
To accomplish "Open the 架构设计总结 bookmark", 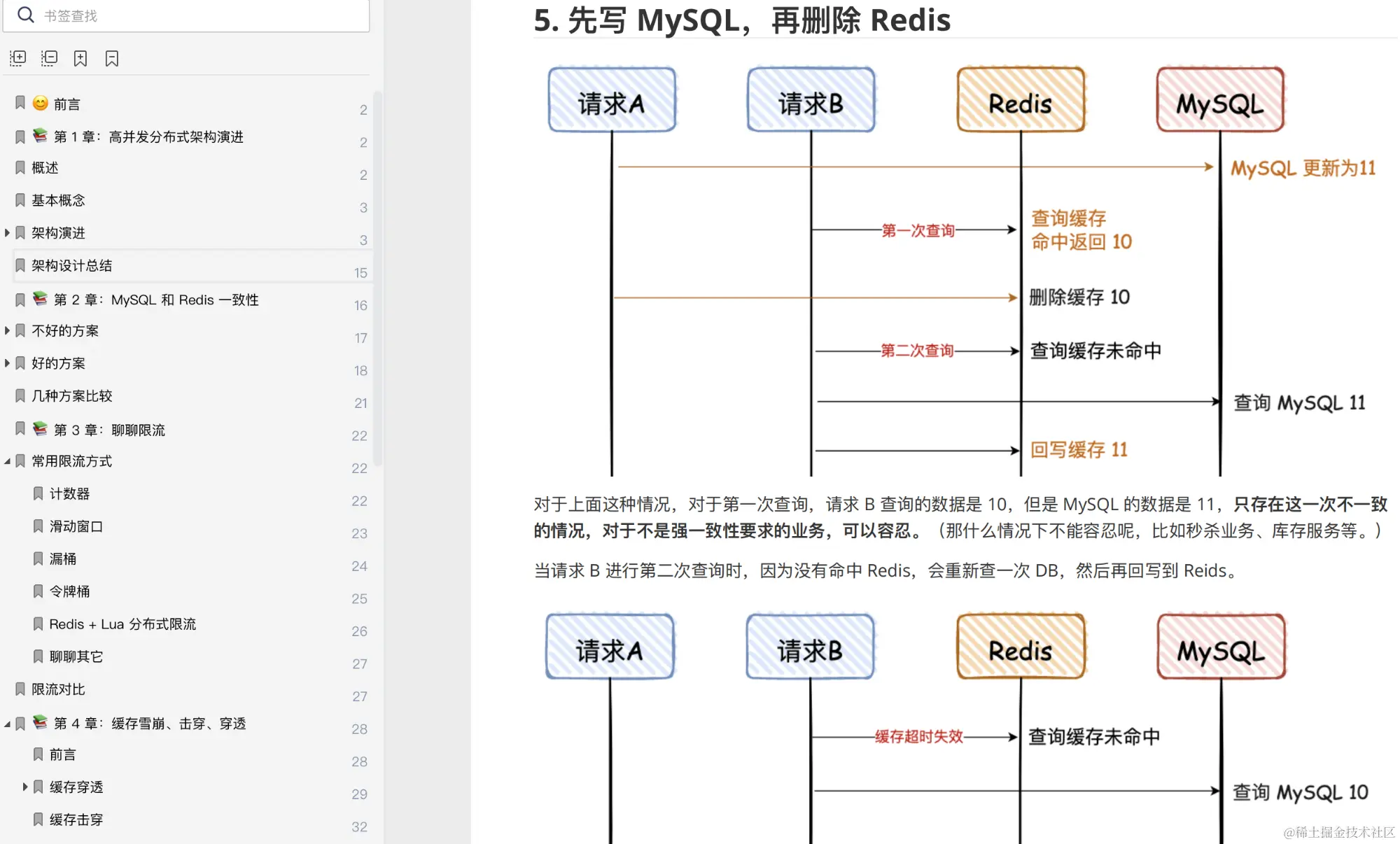I will coord(71,266).
